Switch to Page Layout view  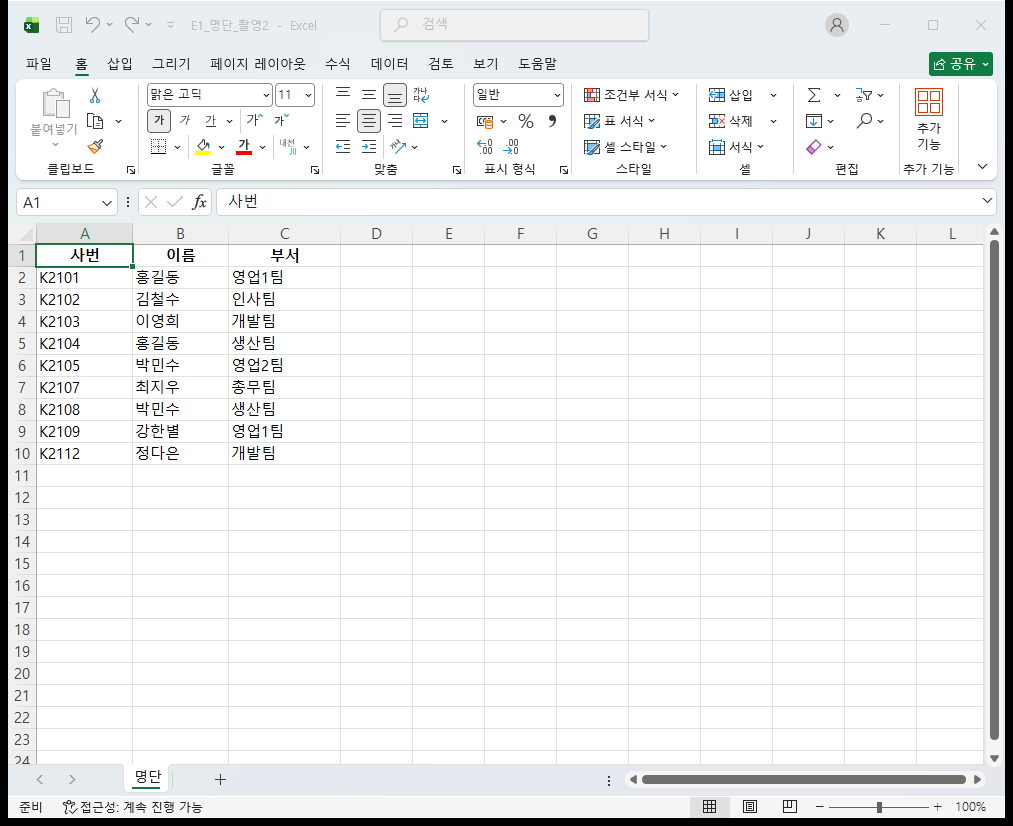[x=749, y=807]
